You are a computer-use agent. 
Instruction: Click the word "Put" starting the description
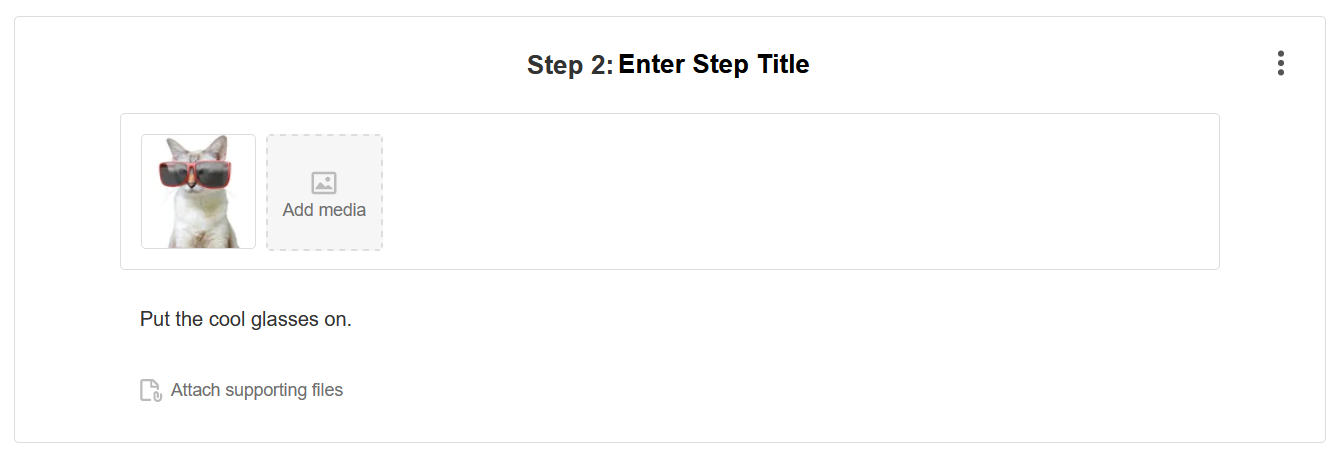tap(154, 320)
